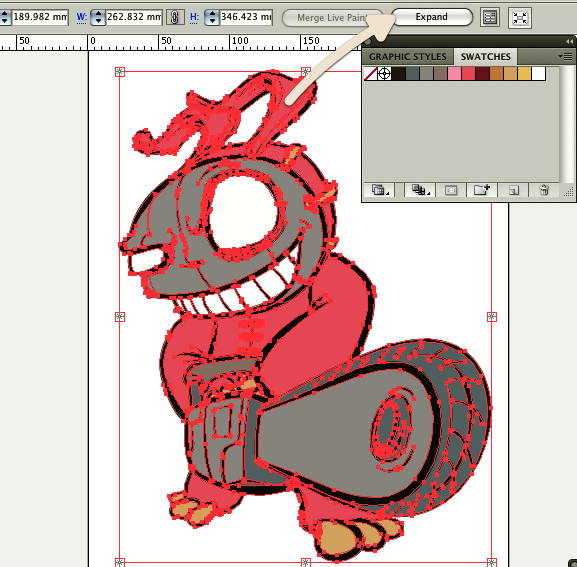Select the white swatch

point(538,74)
